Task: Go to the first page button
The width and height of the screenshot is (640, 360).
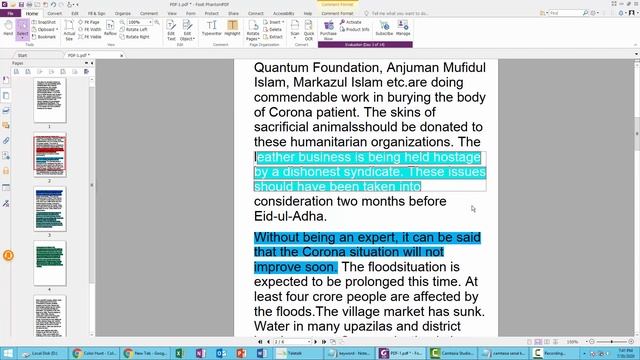Action: 260,342
